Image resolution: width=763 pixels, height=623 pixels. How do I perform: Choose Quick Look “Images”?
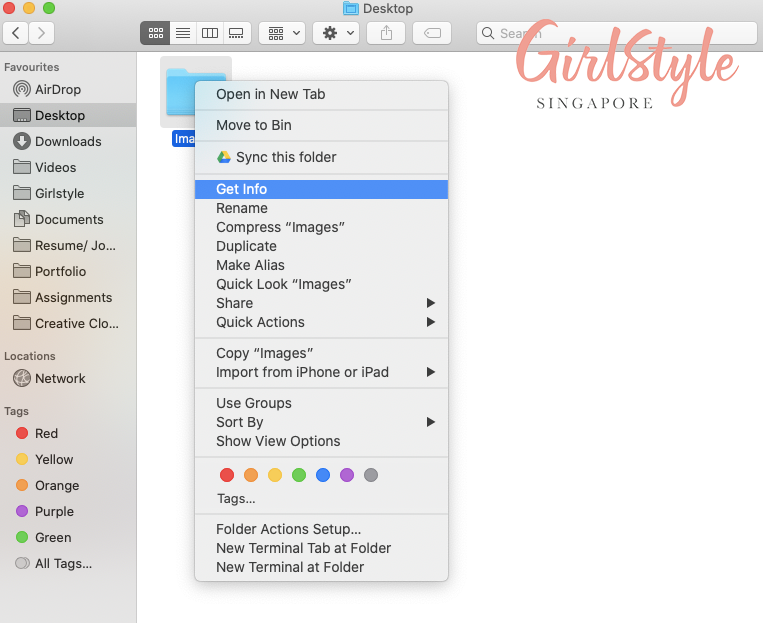pos(321,284)
